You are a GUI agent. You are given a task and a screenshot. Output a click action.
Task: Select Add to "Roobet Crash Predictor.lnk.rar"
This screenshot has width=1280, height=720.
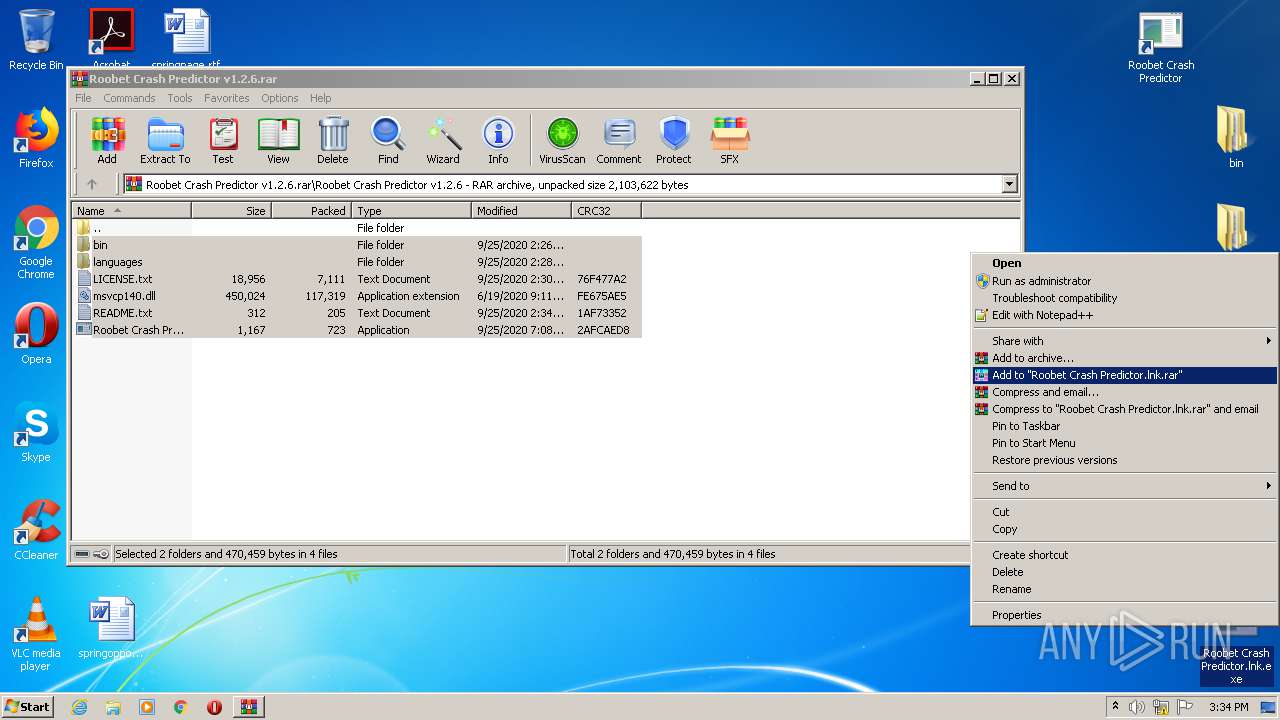pyautogui.click(x=1125, y=375)
